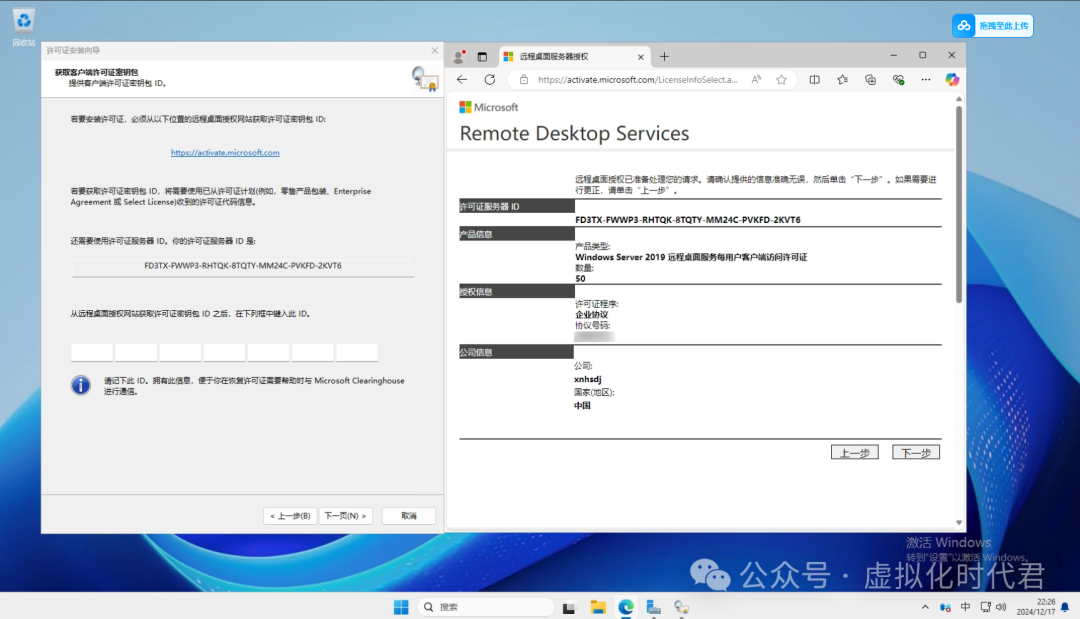Open the Copilot sidebar icon
The height and width of the screenshot is (619, 1080).
coord(952,80)
